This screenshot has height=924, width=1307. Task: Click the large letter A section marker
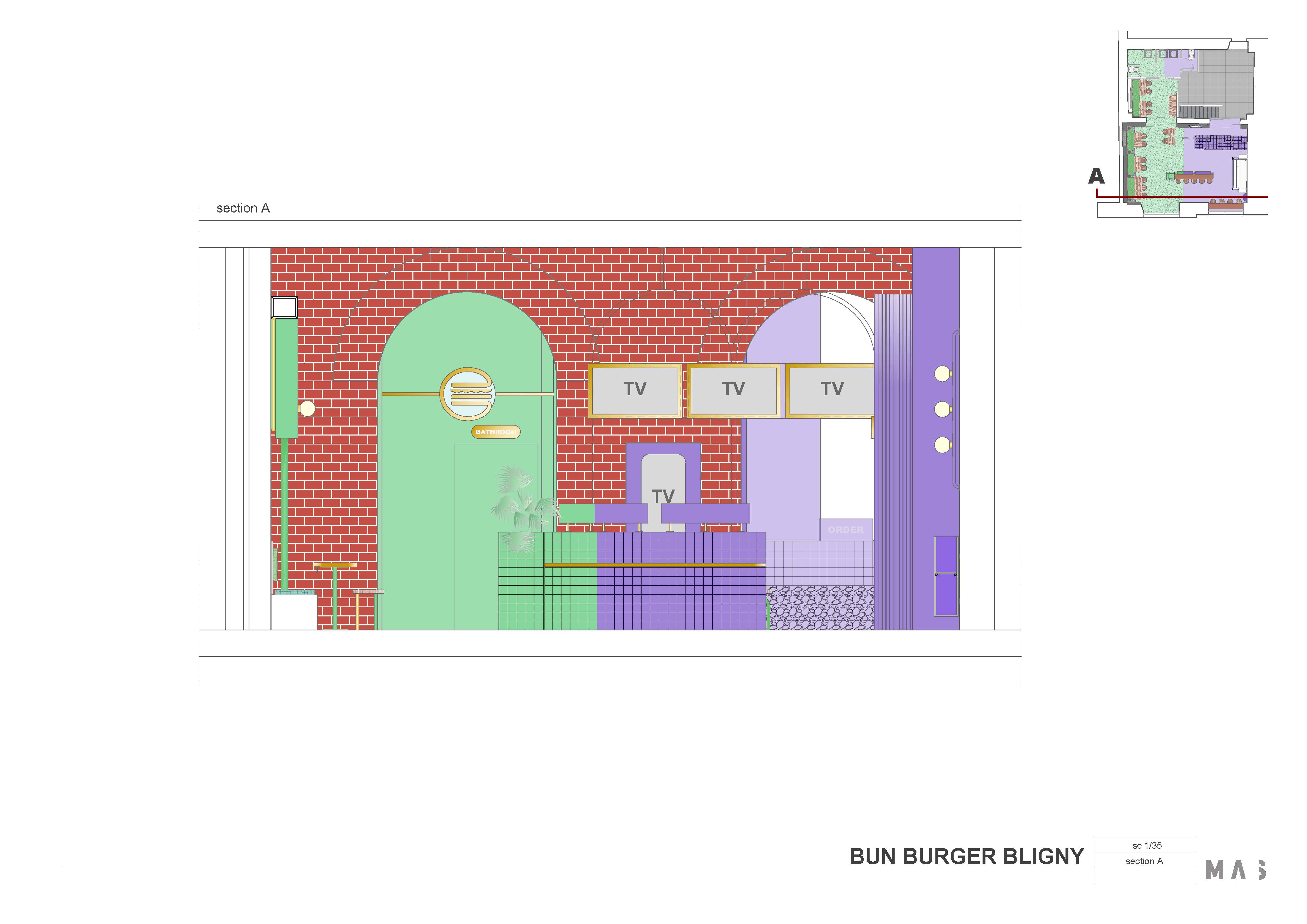point(1096,176)
